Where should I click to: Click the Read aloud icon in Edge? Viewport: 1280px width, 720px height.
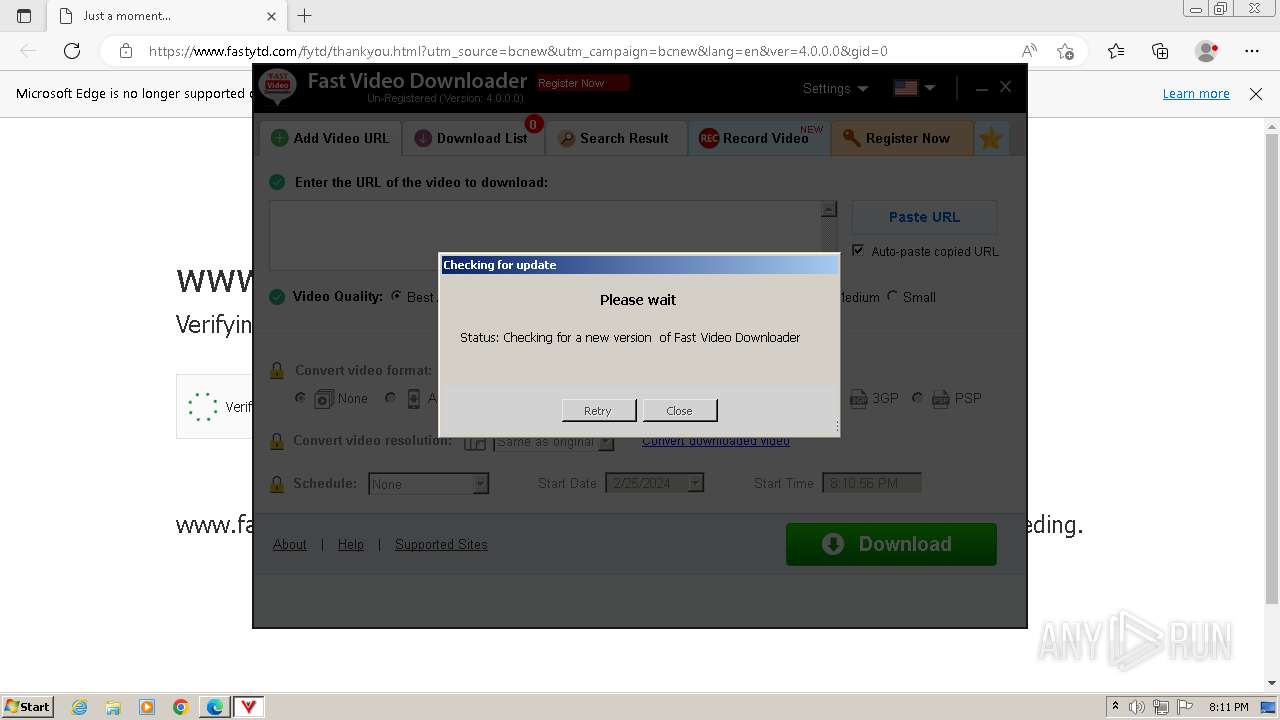point(1029,51)
